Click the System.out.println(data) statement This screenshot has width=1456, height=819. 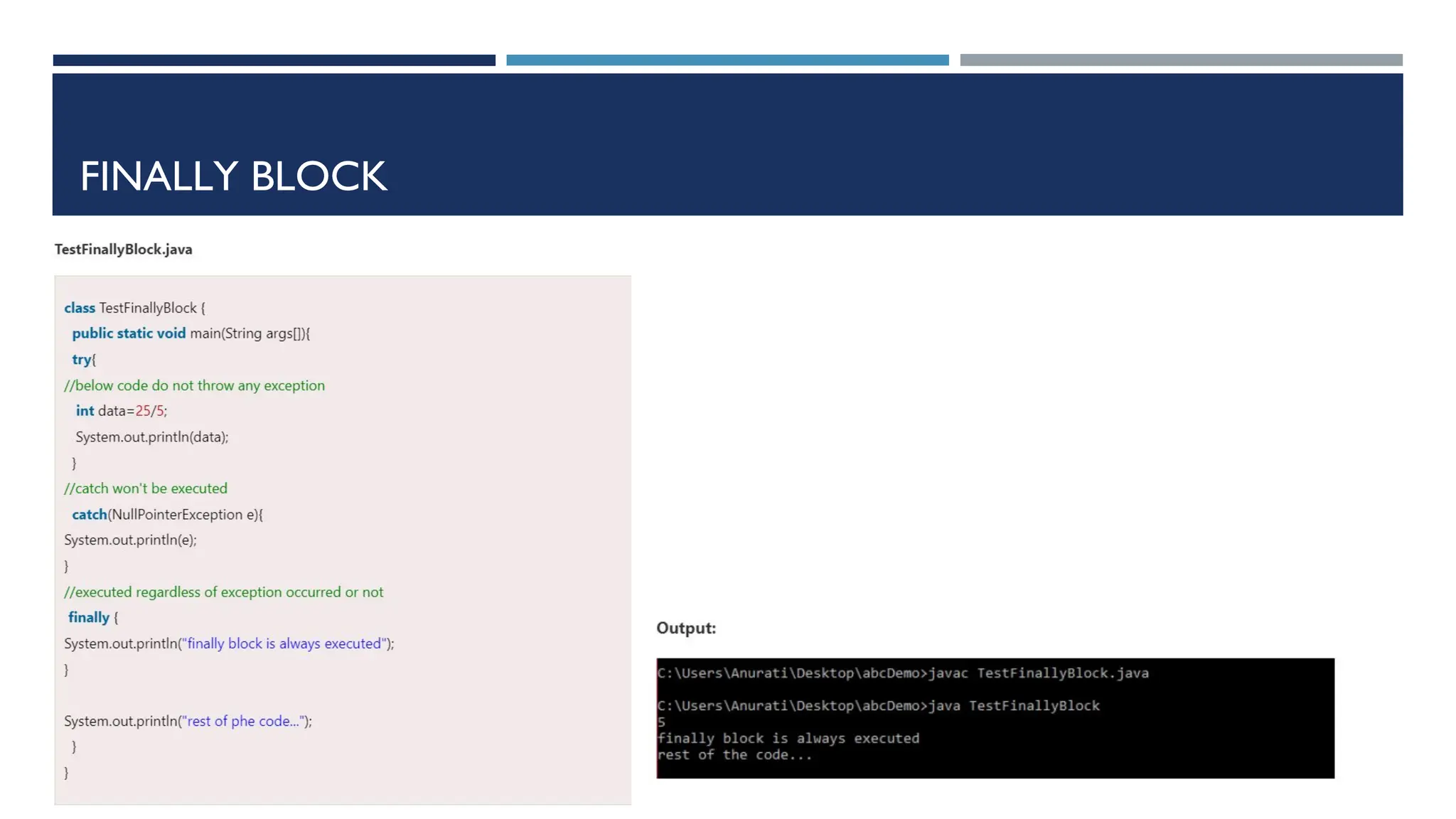coord(151,437)
